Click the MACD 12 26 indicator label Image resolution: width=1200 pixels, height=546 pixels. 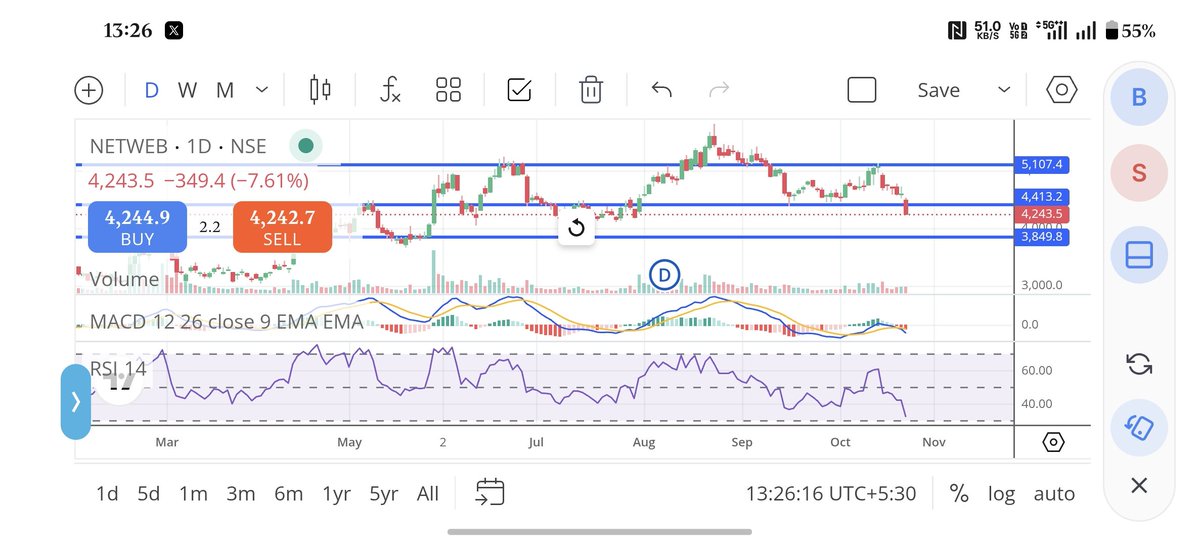coord(226,322)
